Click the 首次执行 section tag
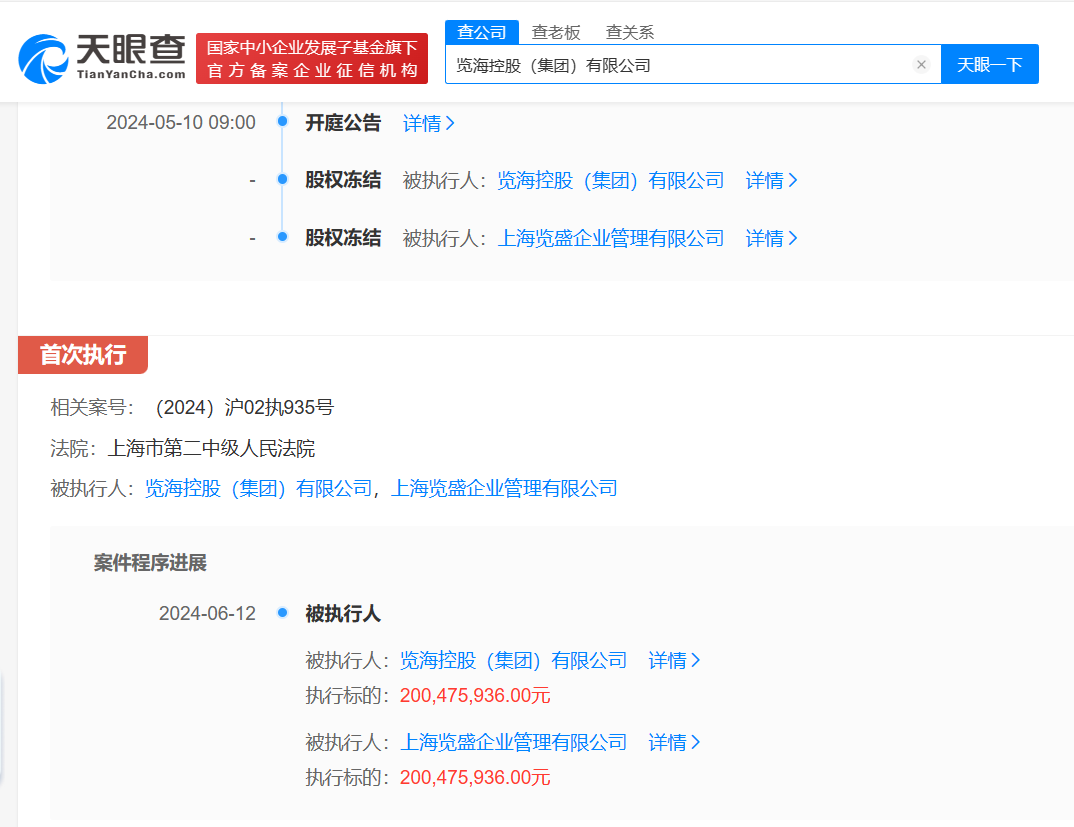1074x827 pixels. (83, 355)
